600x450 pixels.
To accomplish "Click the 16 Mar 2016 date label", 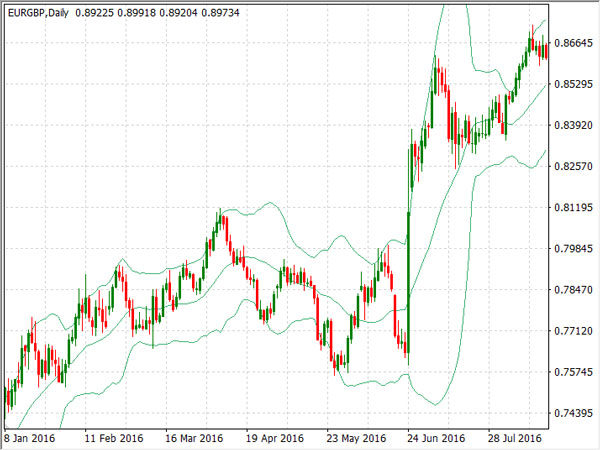I will (x=194, y=438).
